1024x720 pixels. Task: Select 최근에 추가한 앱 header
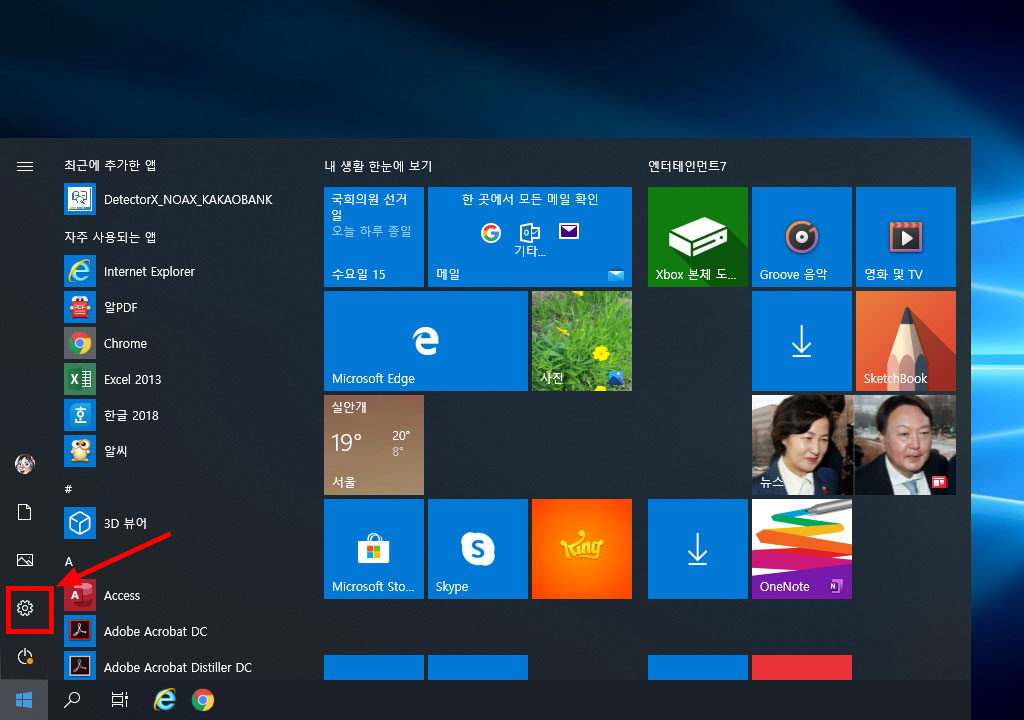click(x=110, y=165)
